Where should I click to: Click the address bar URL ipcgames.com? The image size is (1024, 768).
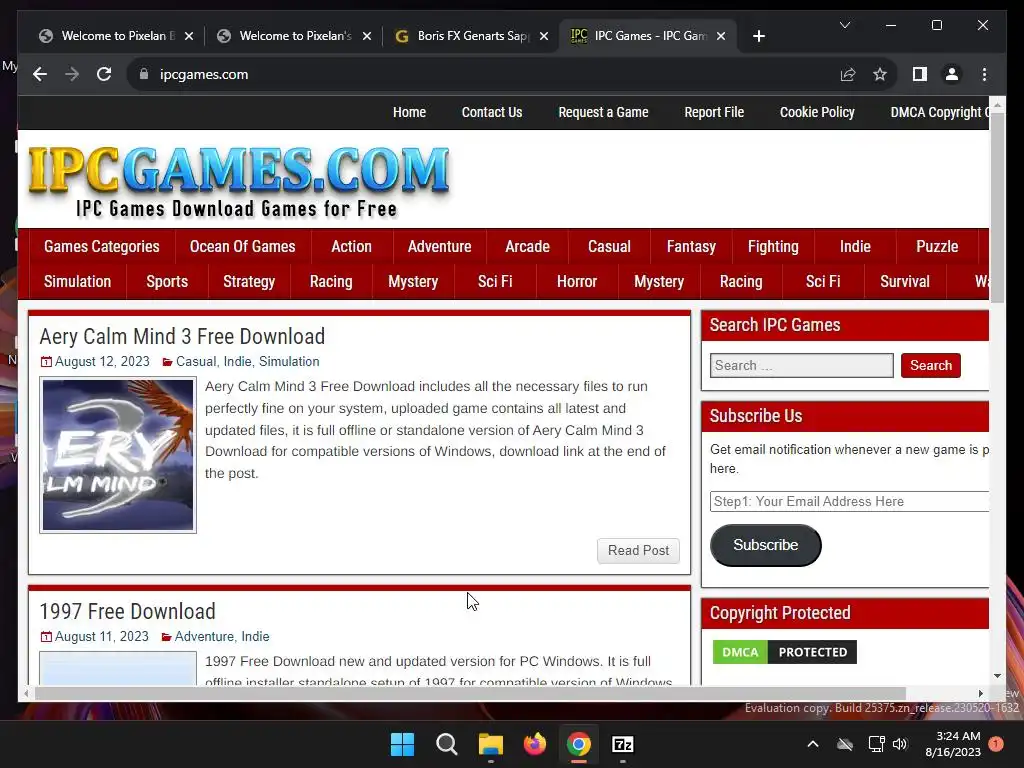pyautogui.click(x=204, y=74)
